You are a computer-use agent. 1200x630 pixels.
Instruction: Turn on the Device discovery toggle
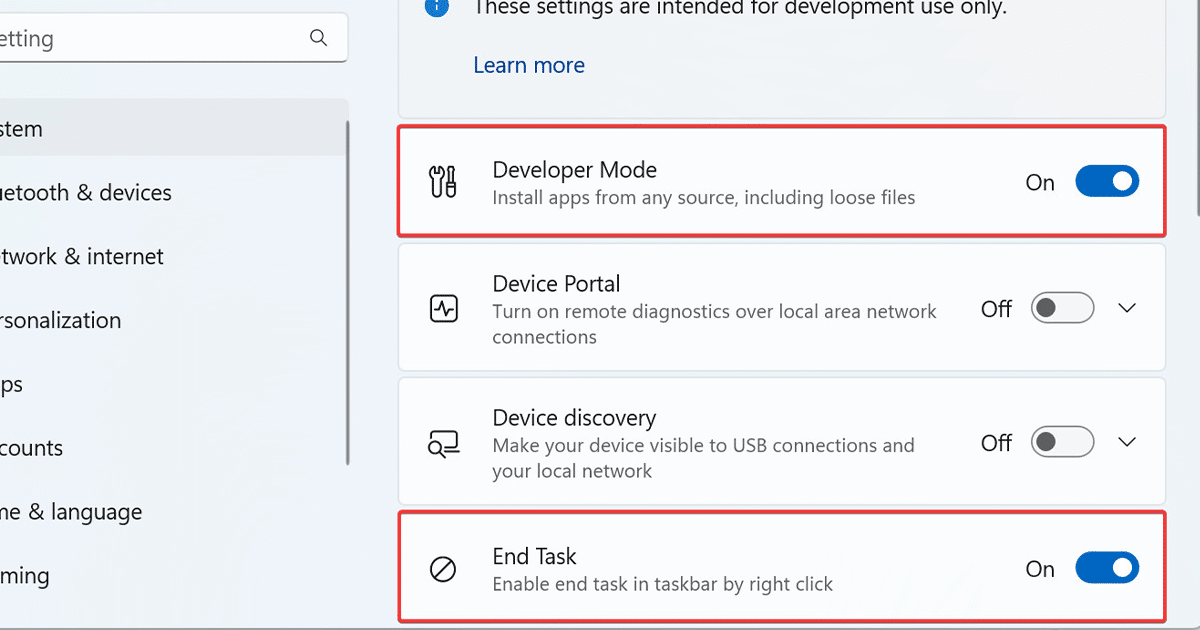pos(1062,442)
